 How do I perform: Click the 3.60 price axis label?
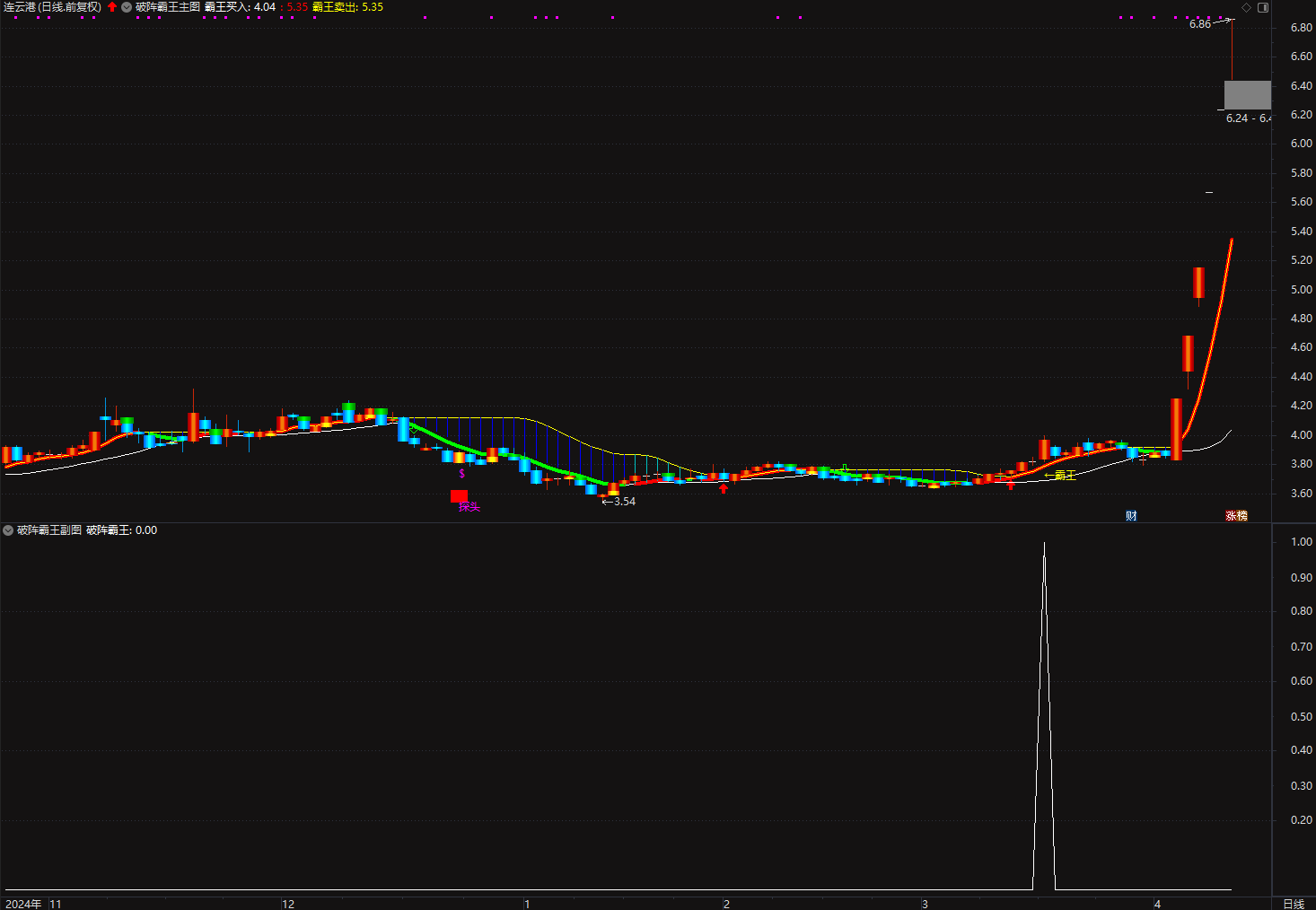point(1302,494)
